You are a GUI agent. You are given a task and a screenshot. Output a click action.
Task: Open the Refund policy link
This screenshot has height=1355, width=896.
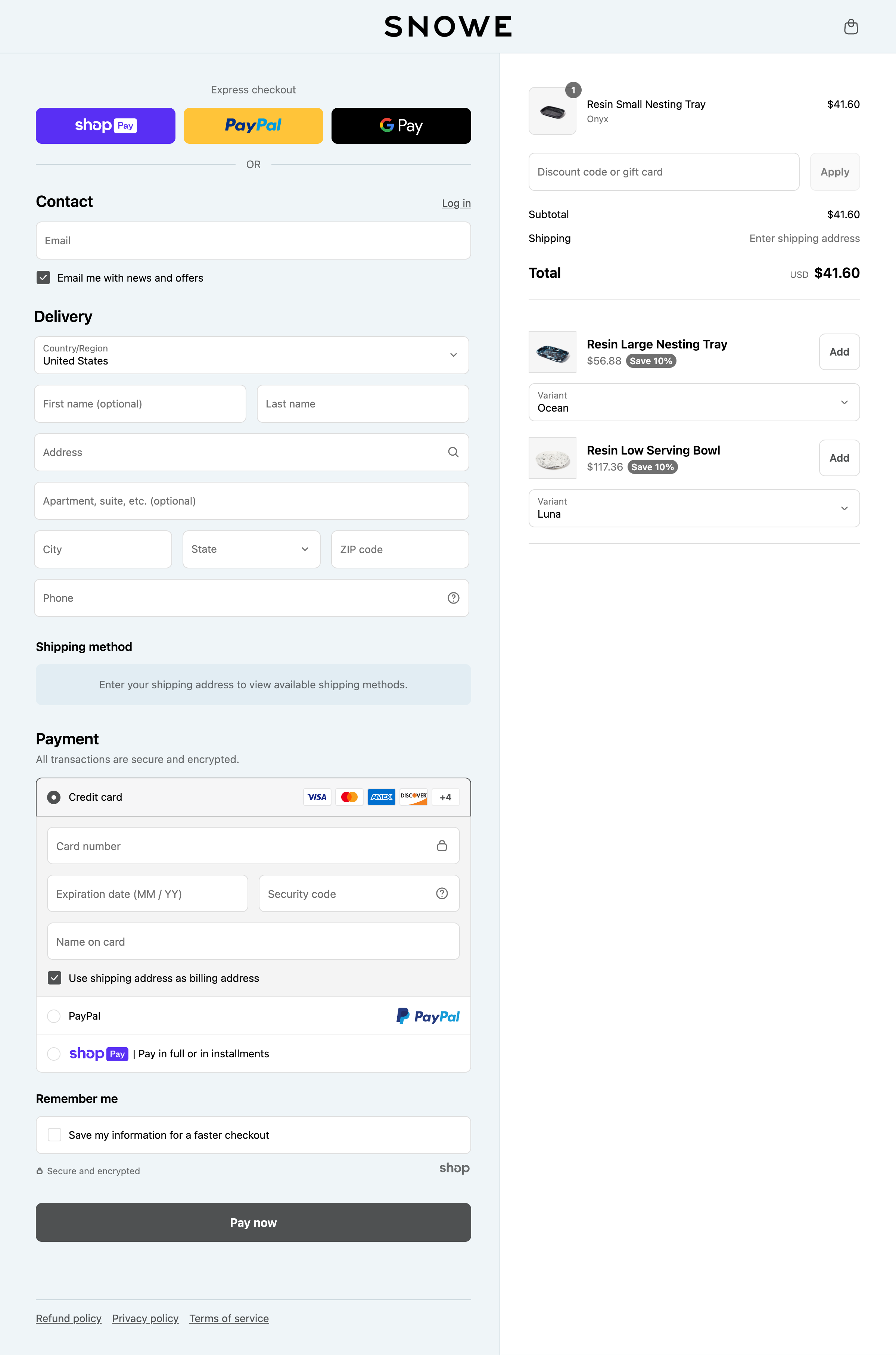click(68, 1318)
